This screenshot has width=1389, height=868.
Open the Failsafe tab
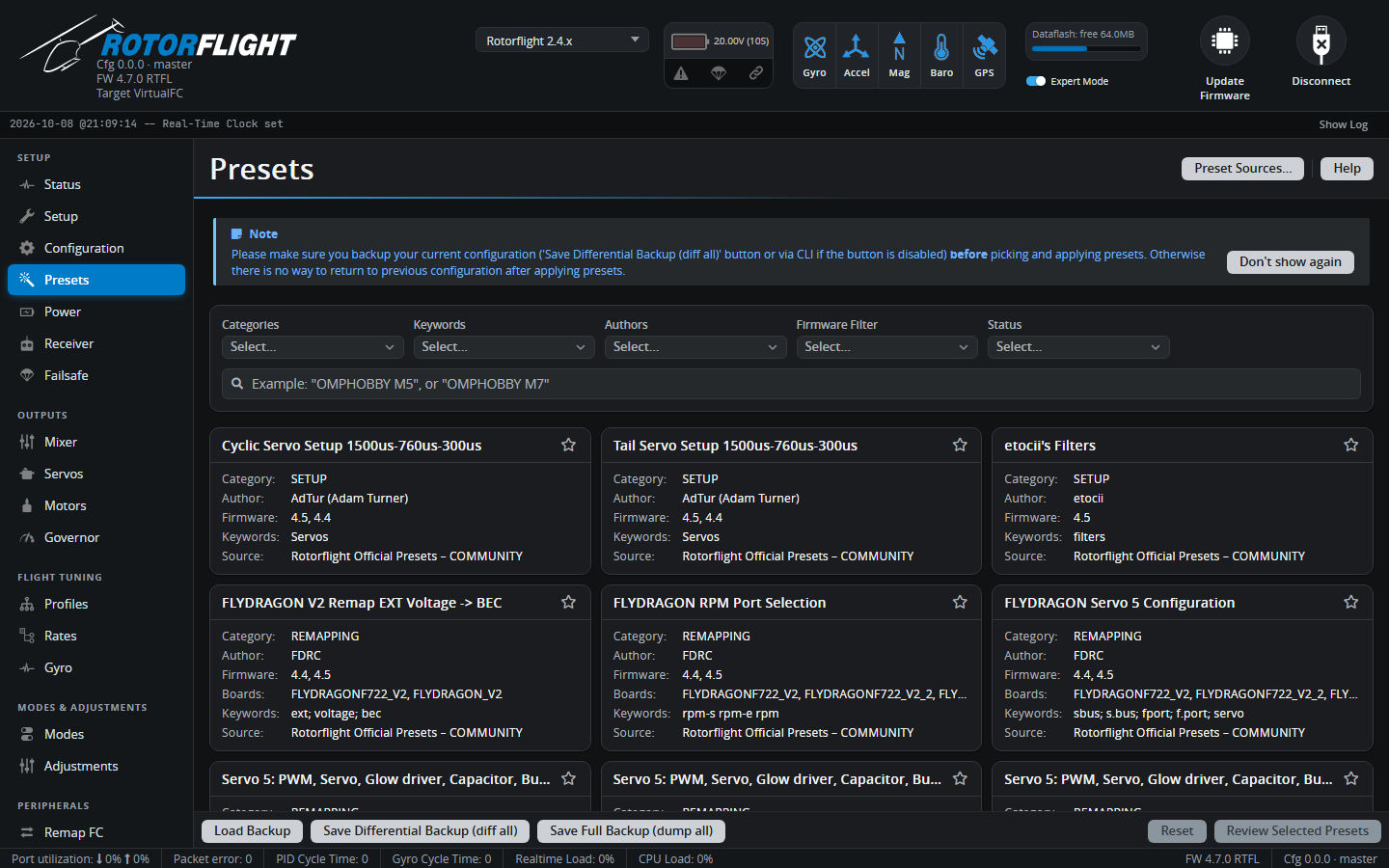click(96, 375)
